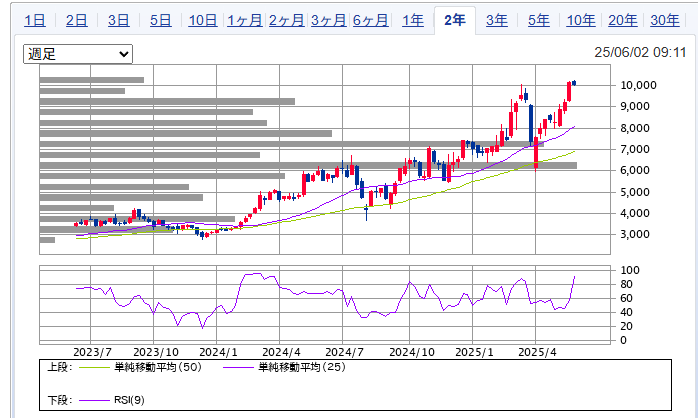
Task: Click the 上段: legend heading
Action: click(x=60, y=367)
